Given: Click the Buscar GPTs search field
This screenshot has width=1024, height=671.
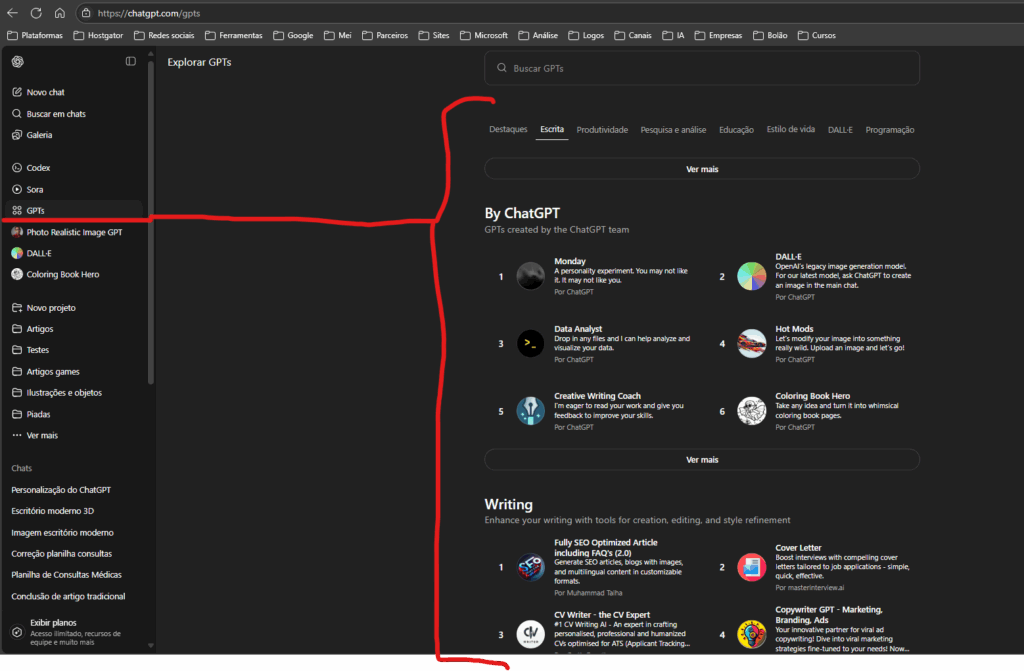Looking at the screenshot, I should pyautogui.click(x=702, y=69).
